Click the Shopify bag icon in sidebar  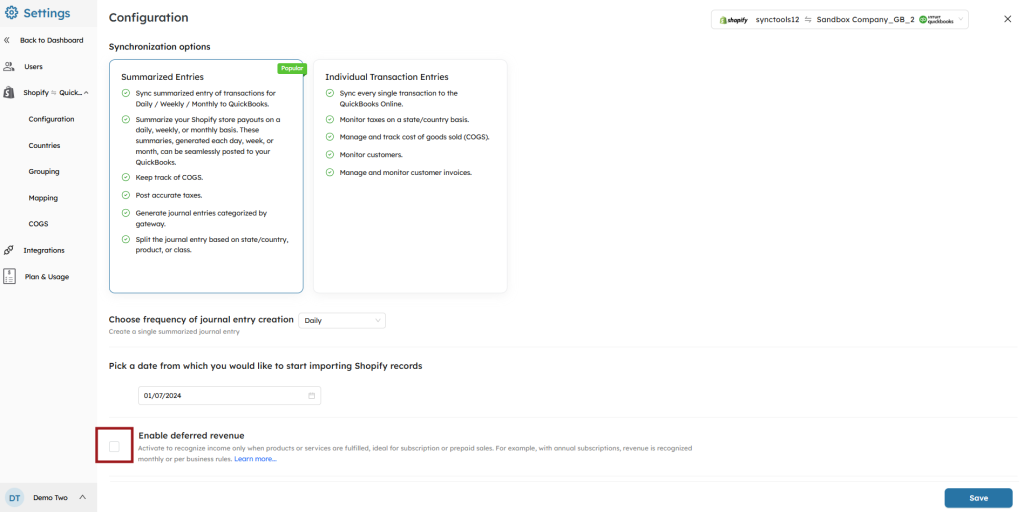[9, 92]
